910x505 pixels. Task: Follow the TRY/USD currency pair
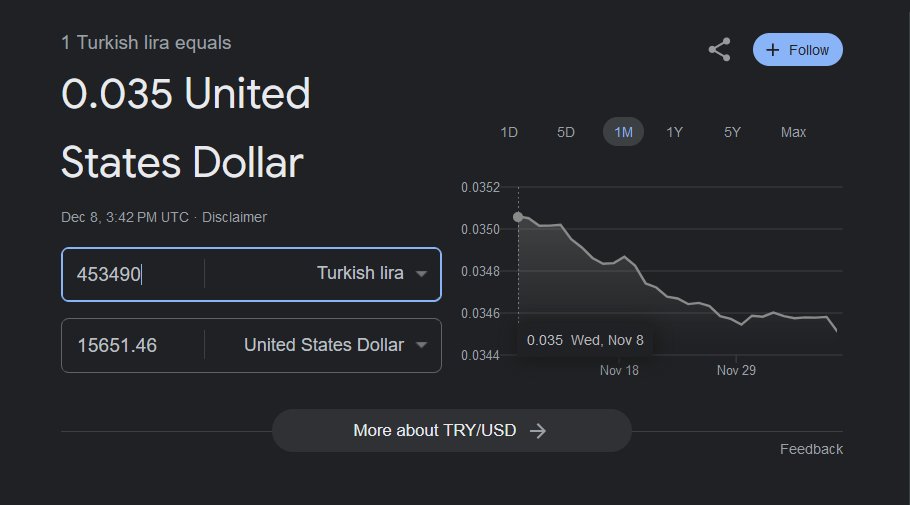click(x=798, y=50)
